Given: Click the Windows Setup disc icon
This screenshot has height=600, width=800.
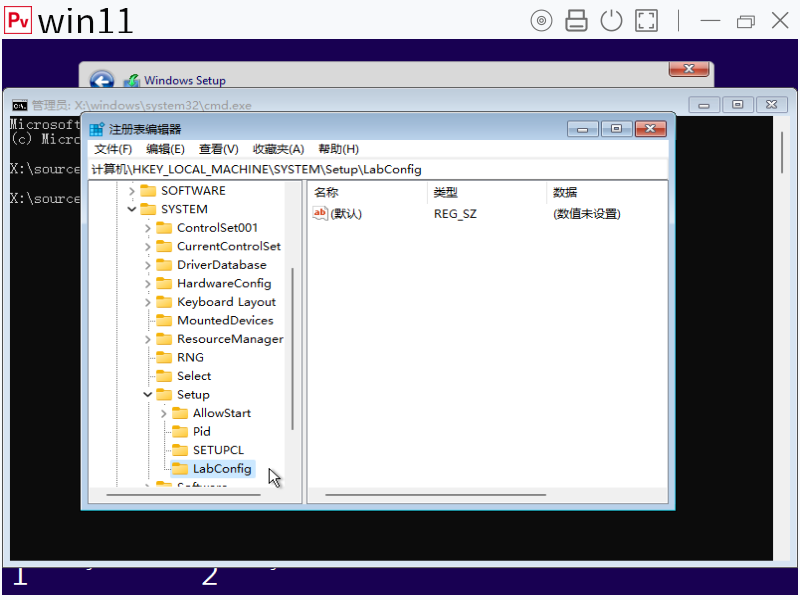Looking at the screenshot, I should (x=132, y=81).
